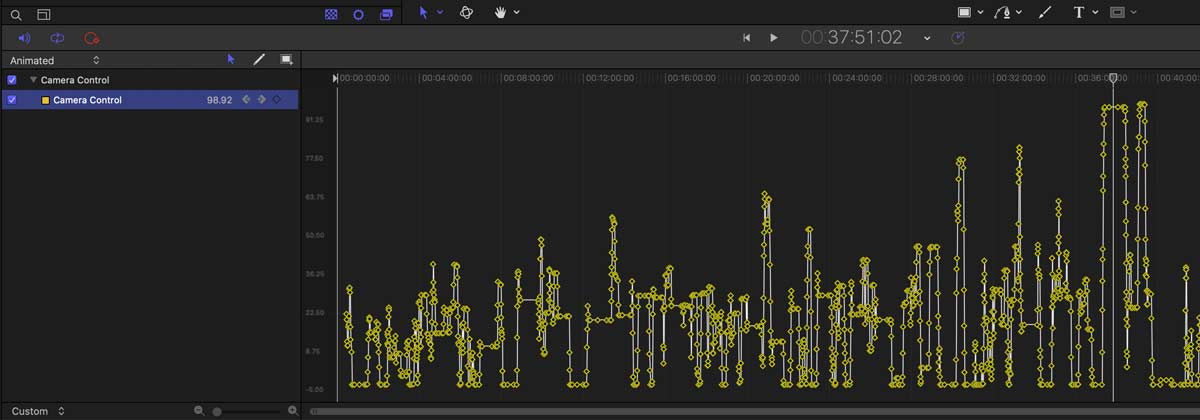Image resolution: width=1200 pixels, height=420 pixels.
Task: Toggle the filters stacked-layers icon
Action: (386, 15)
